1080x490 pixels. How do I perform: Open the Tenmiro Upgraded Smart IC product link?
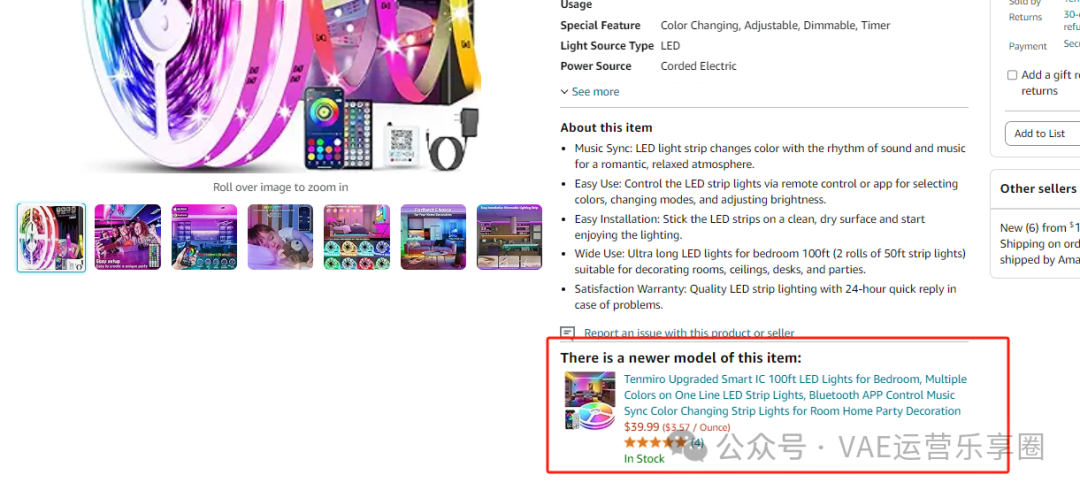point(795,395)
